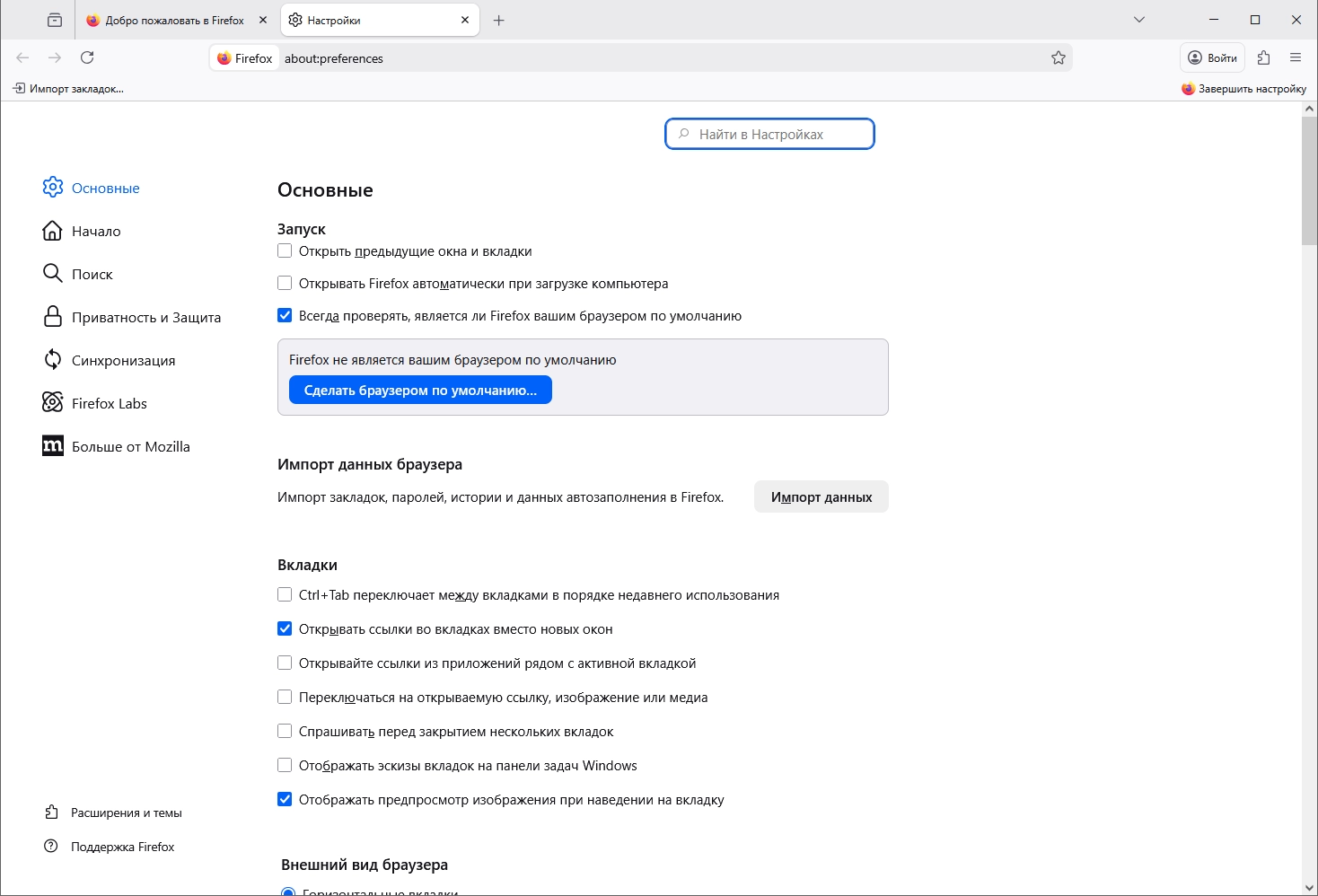This screenshot has height=896, width=1318.
Task: Open Приватность и Защита settings section
Action: [145, 317]
